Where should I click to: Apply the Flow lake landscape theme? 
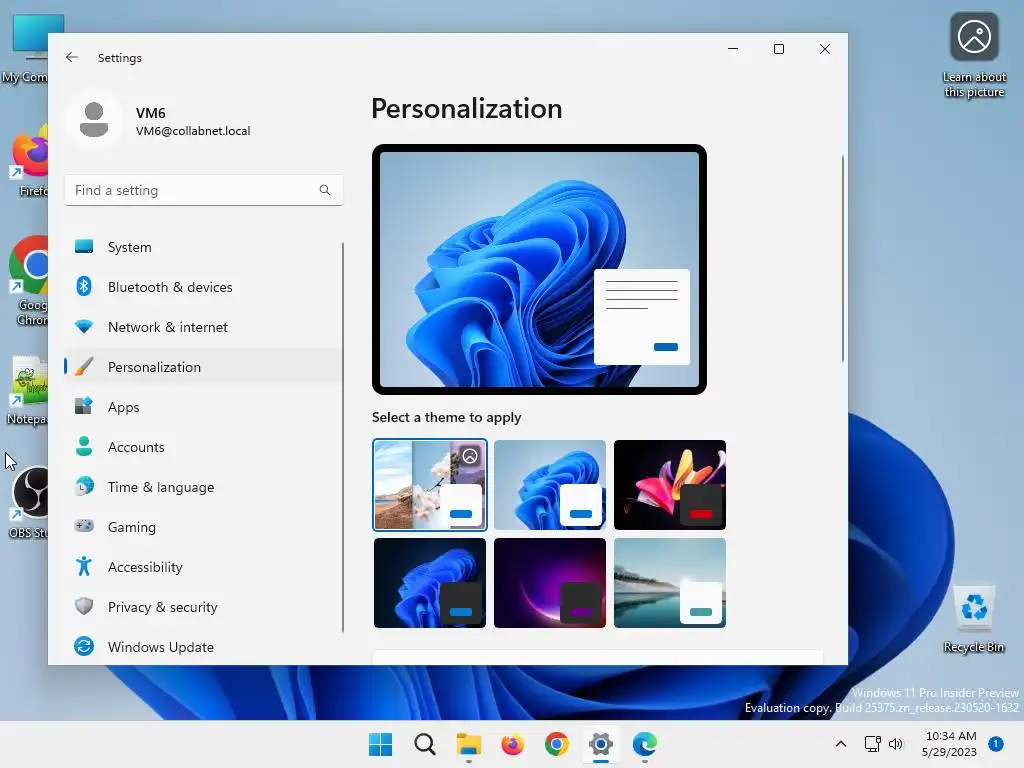670,583
